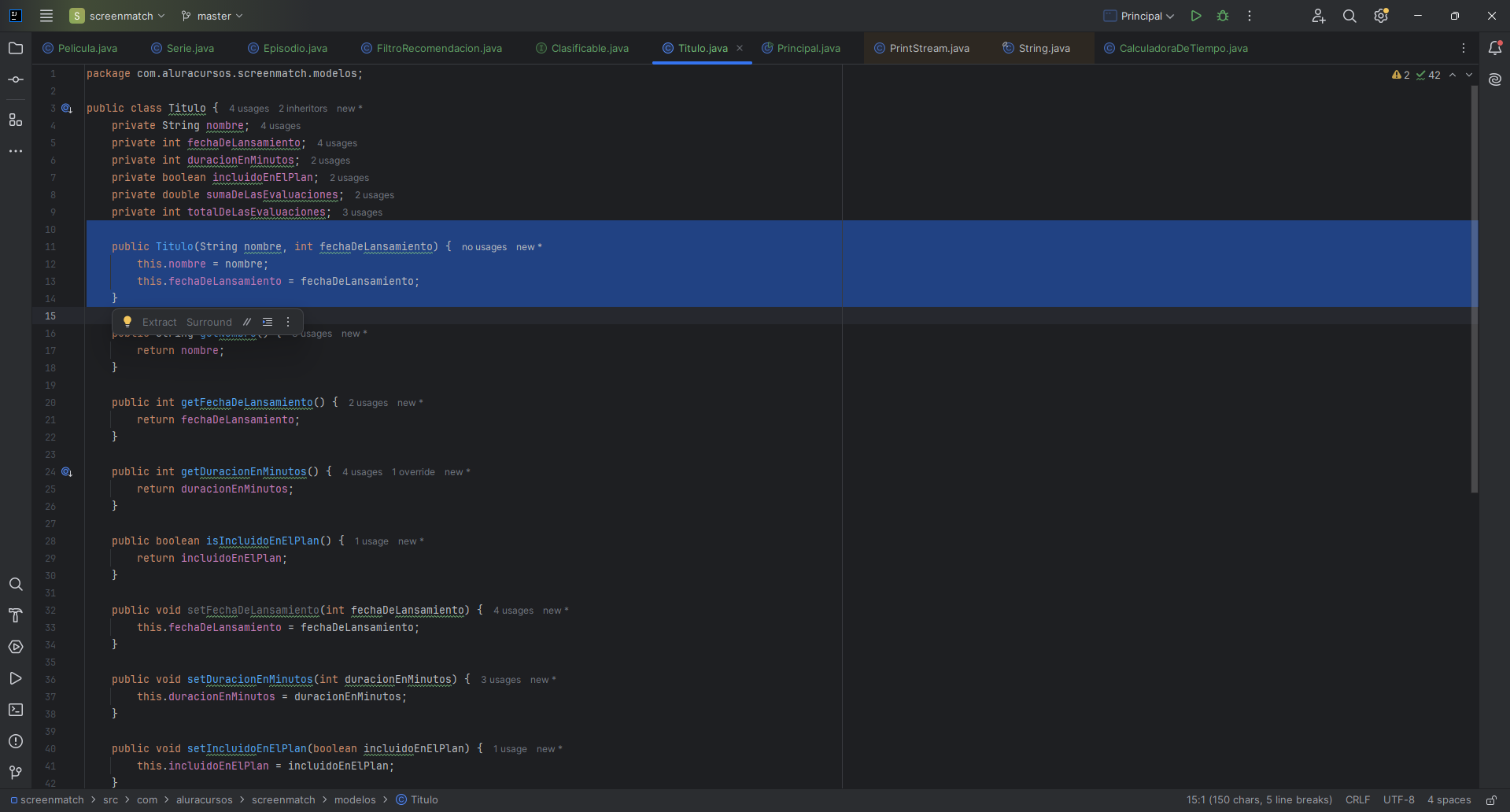Close the Titulo.java tab
This screenshot has width=1510, height=812.
click(x=740, y=48)
